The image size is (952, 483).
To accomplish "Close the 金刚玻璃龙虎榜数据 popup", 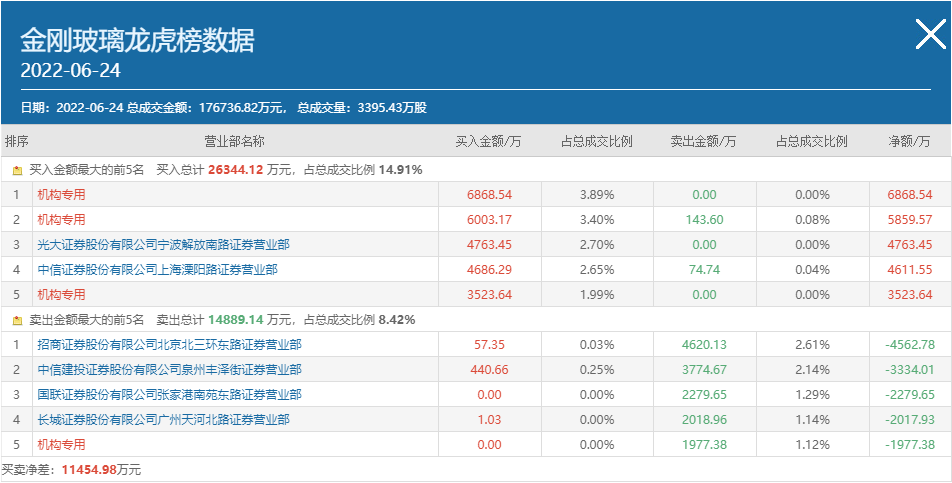I will coord(929,36).
